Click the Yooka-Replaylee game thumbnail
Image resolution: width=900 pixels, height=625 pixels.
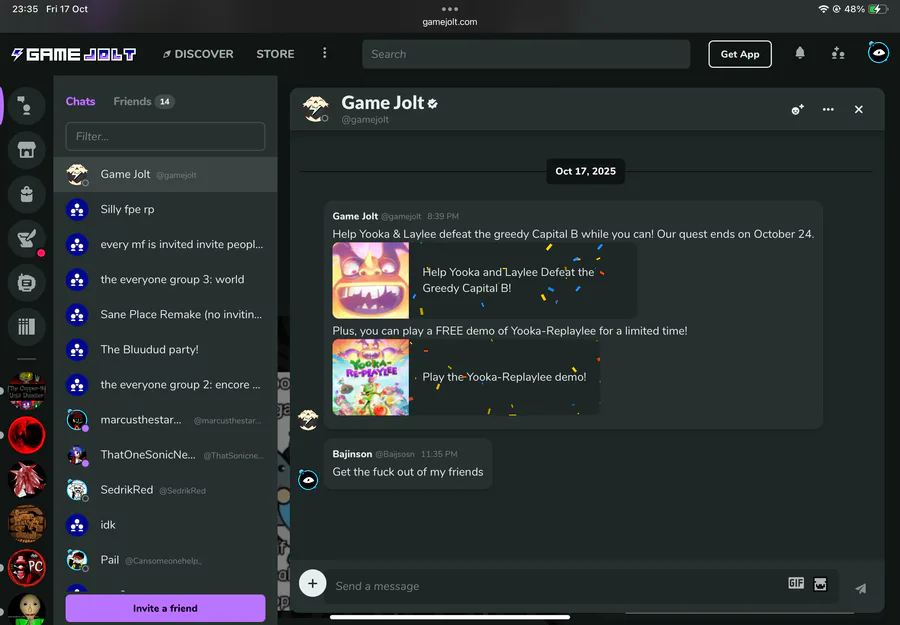(371, 377)
